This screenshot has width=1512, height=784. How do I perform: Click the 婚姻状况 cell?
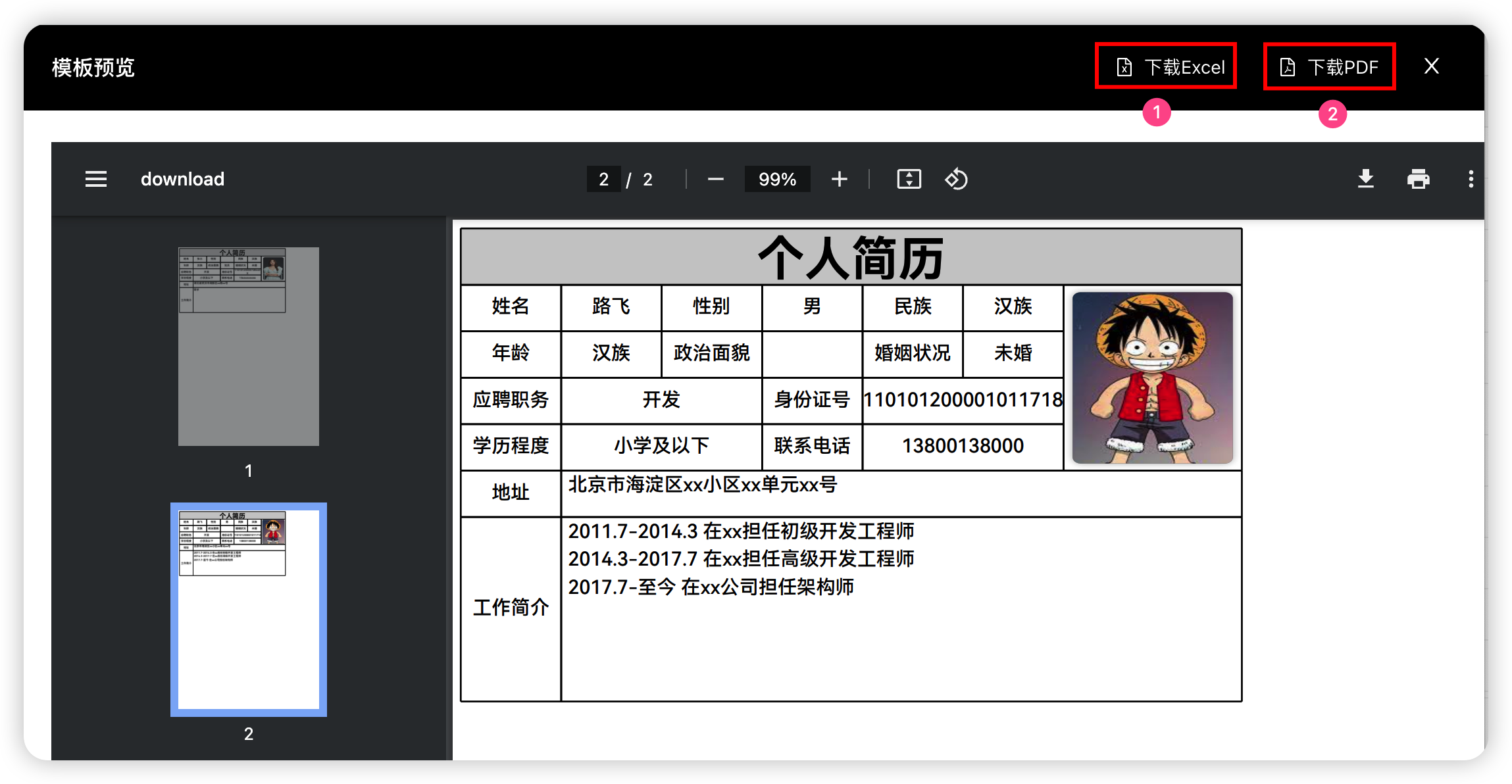tap(913, 353)
